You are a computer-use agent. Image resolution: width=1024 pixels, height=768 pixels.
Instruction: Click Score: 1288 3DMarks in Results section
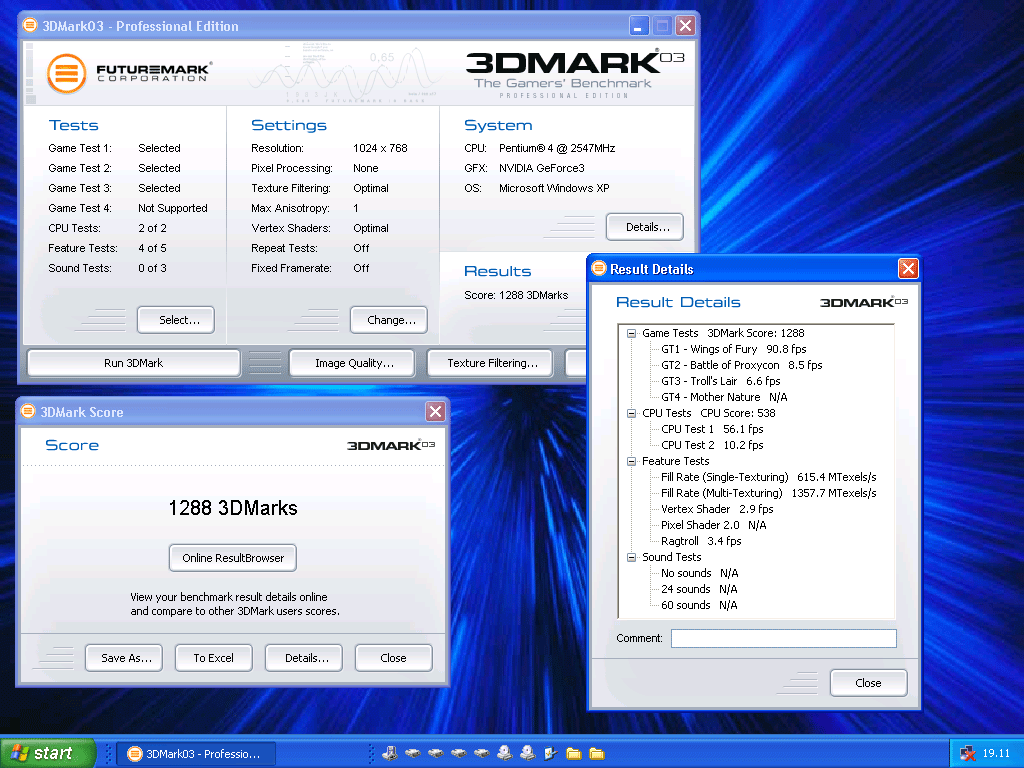pos(516,295)
